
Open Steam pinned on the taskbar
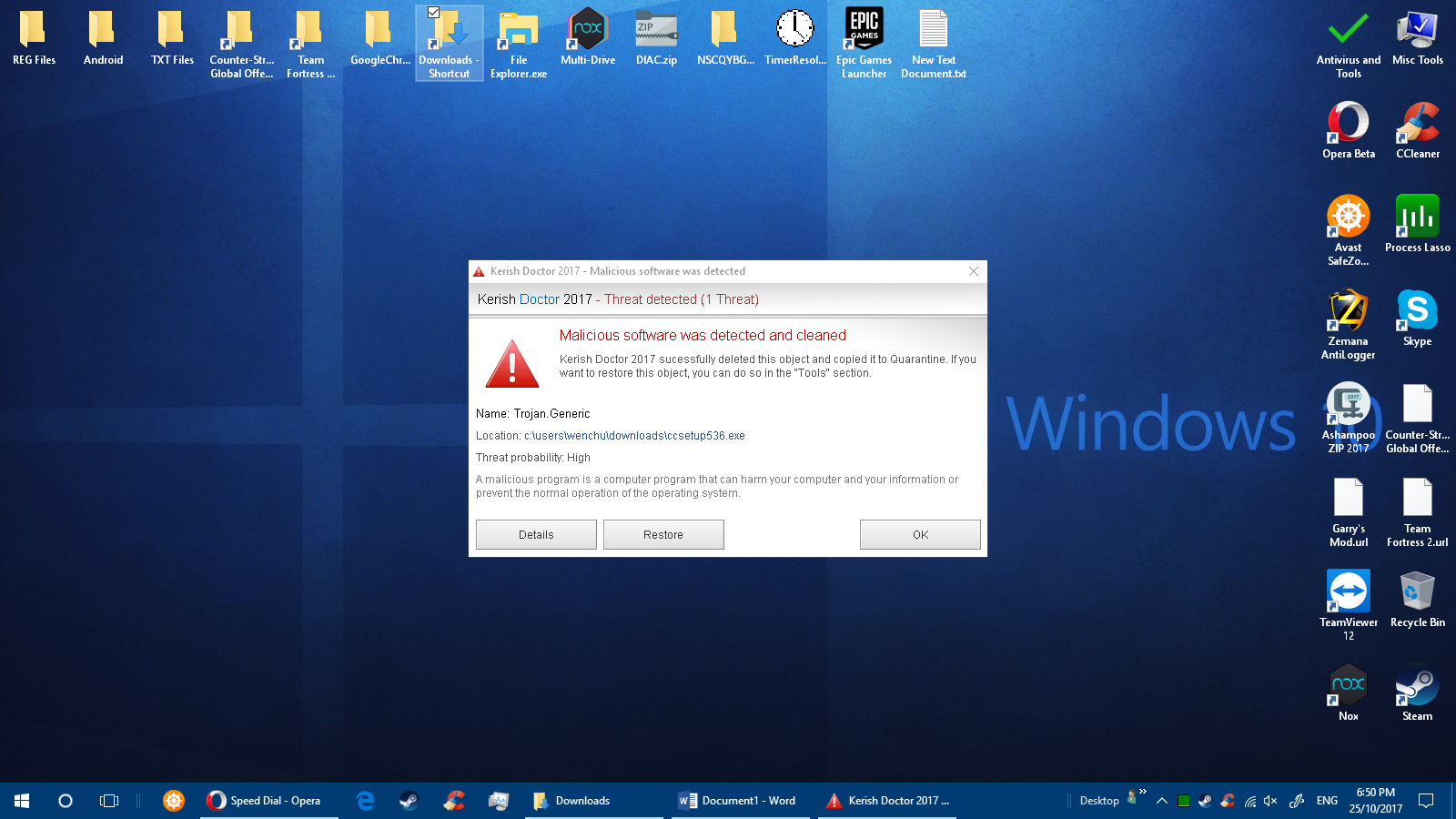coord(409,801)
